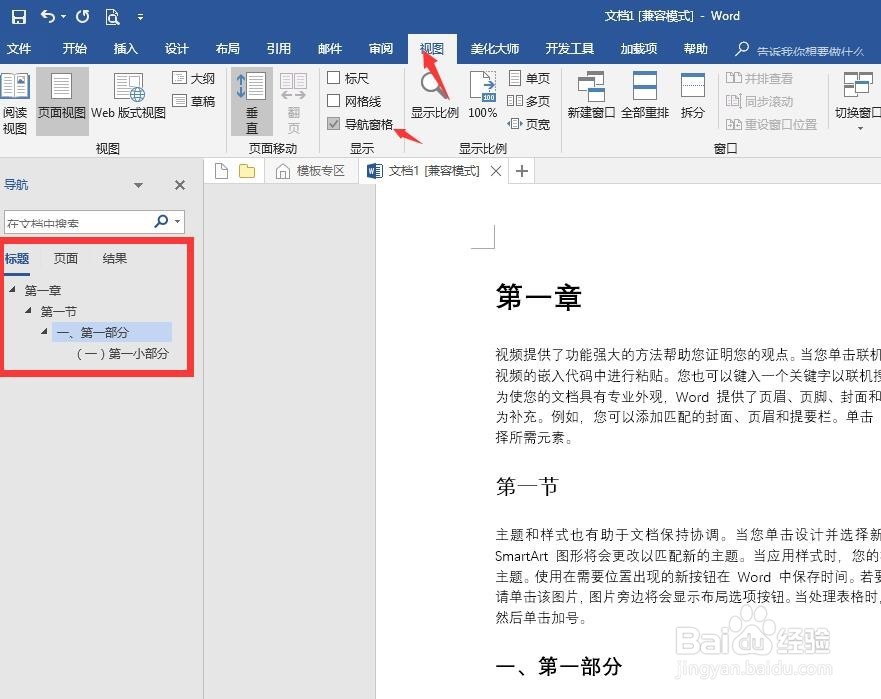
Task: Switch to the 审阅 ribbon tab
Action: tap(380, 47)
